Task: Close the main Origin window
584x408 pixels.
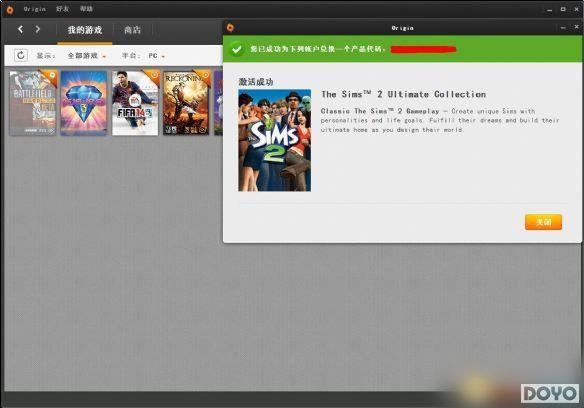Action: click(577, 9)
